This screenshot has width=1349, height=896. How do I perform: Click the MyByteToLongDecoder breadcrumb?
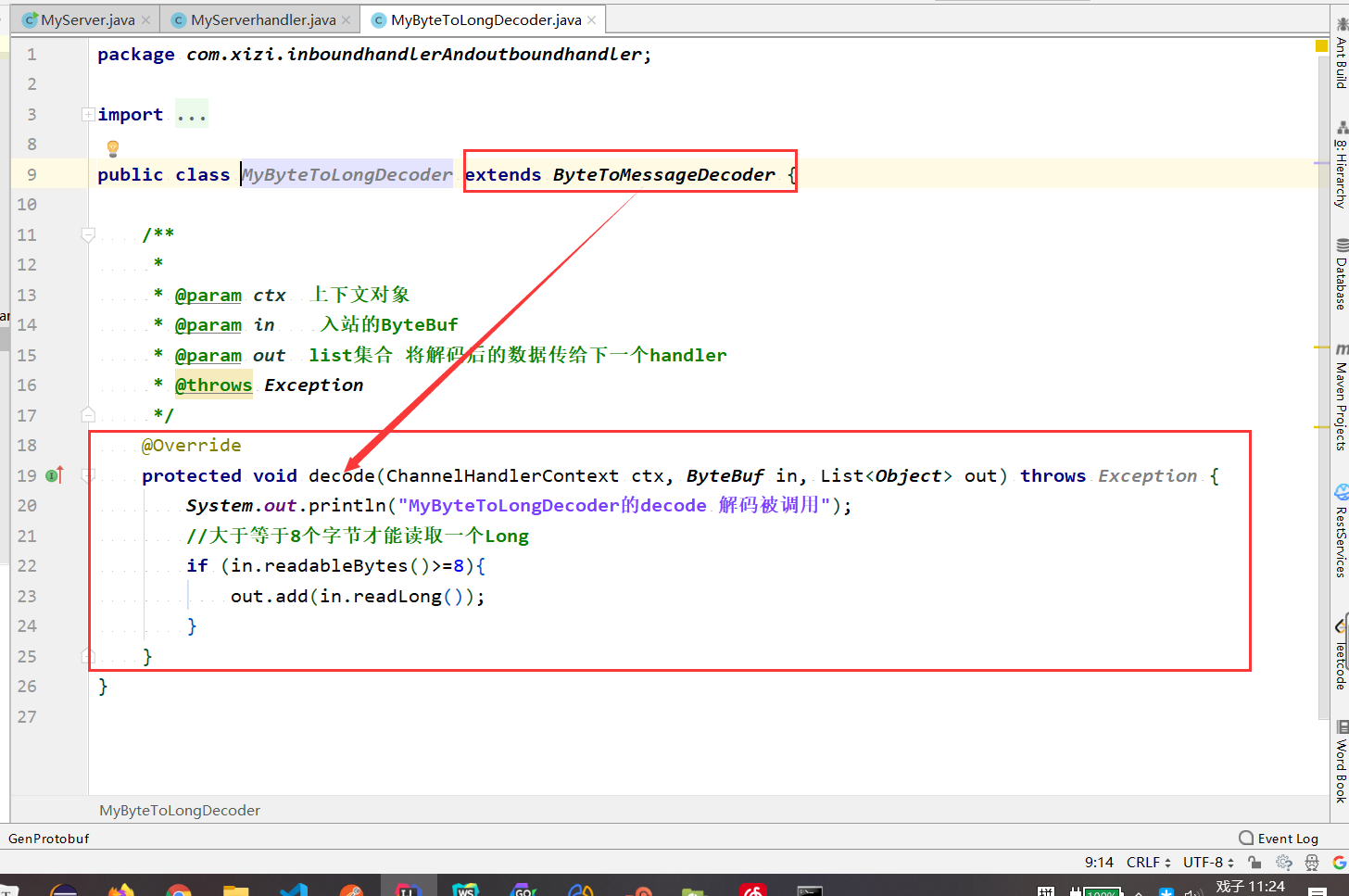tap(180, 811)
